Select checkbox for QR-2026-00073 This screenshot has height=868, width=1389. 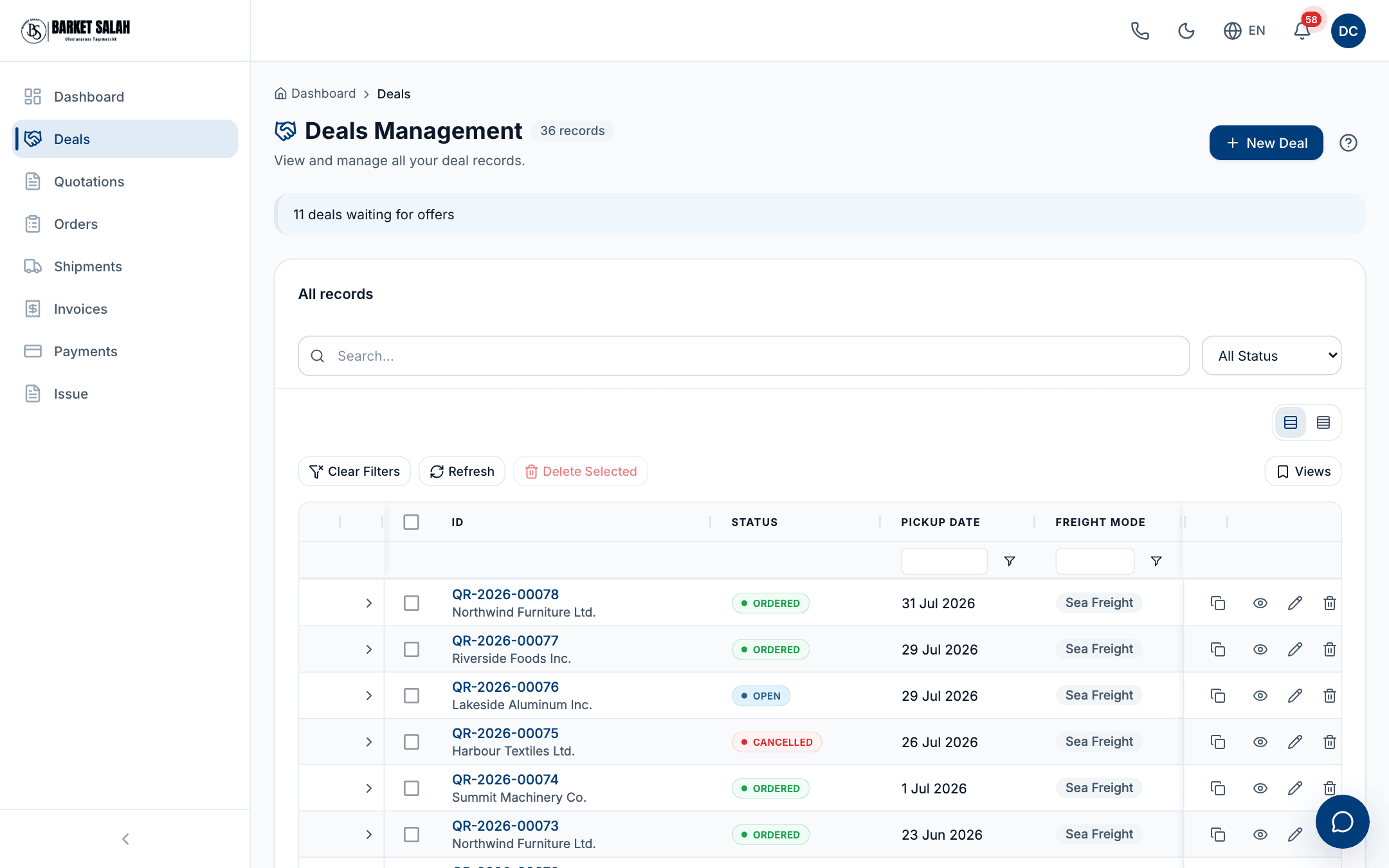[x=412, y=835]
